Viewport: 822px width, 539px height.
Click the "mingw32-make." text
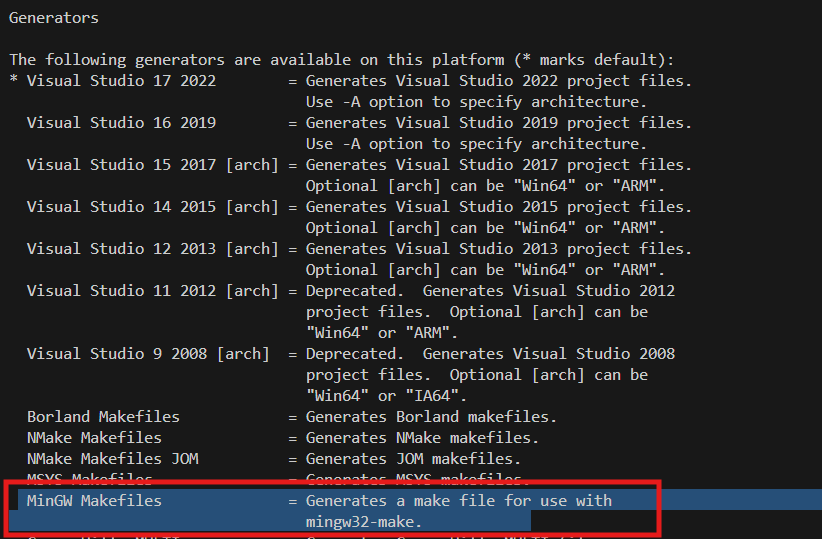click(364, 522)
